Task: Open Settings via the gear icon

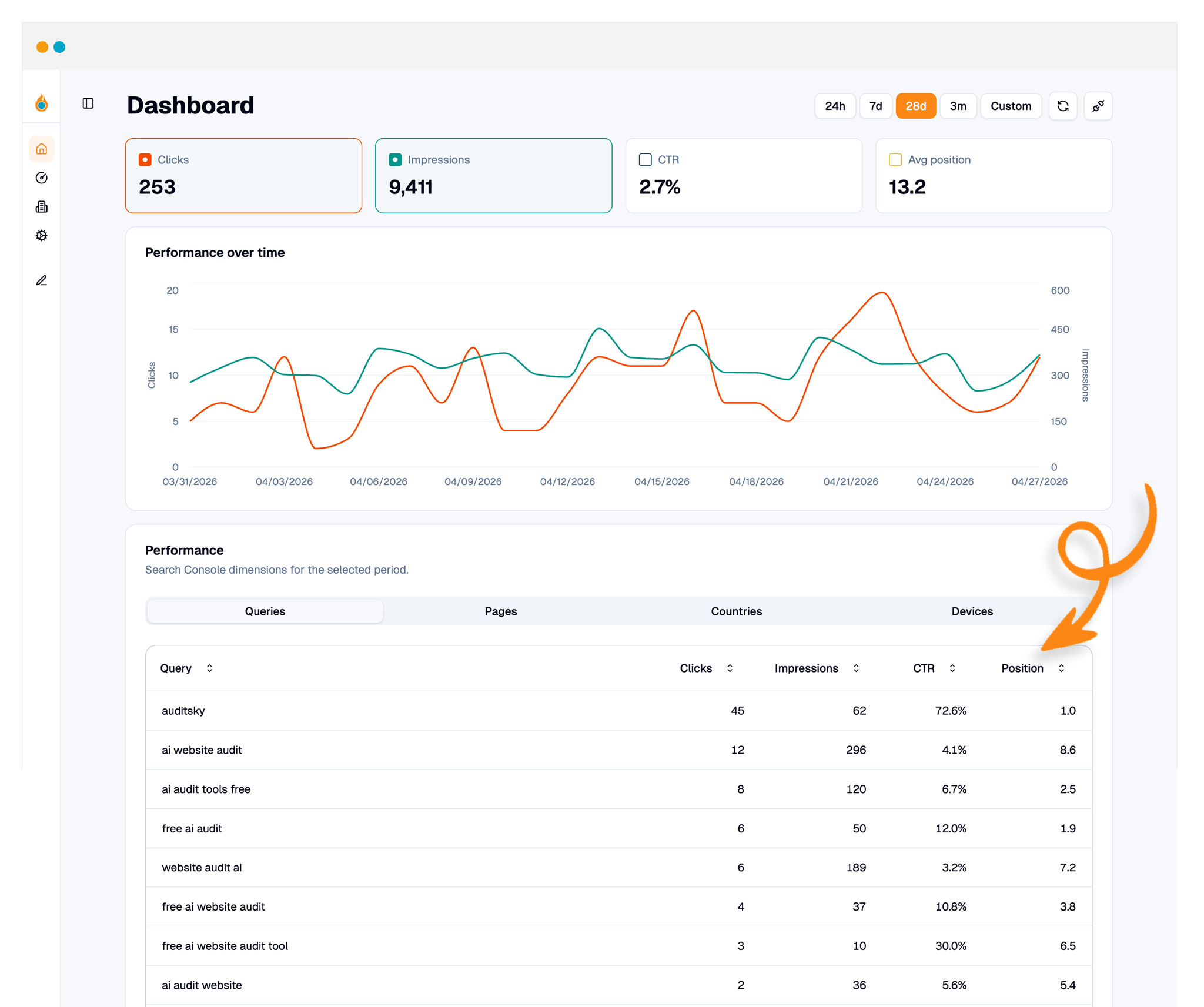Action: [x=41, y=235]
